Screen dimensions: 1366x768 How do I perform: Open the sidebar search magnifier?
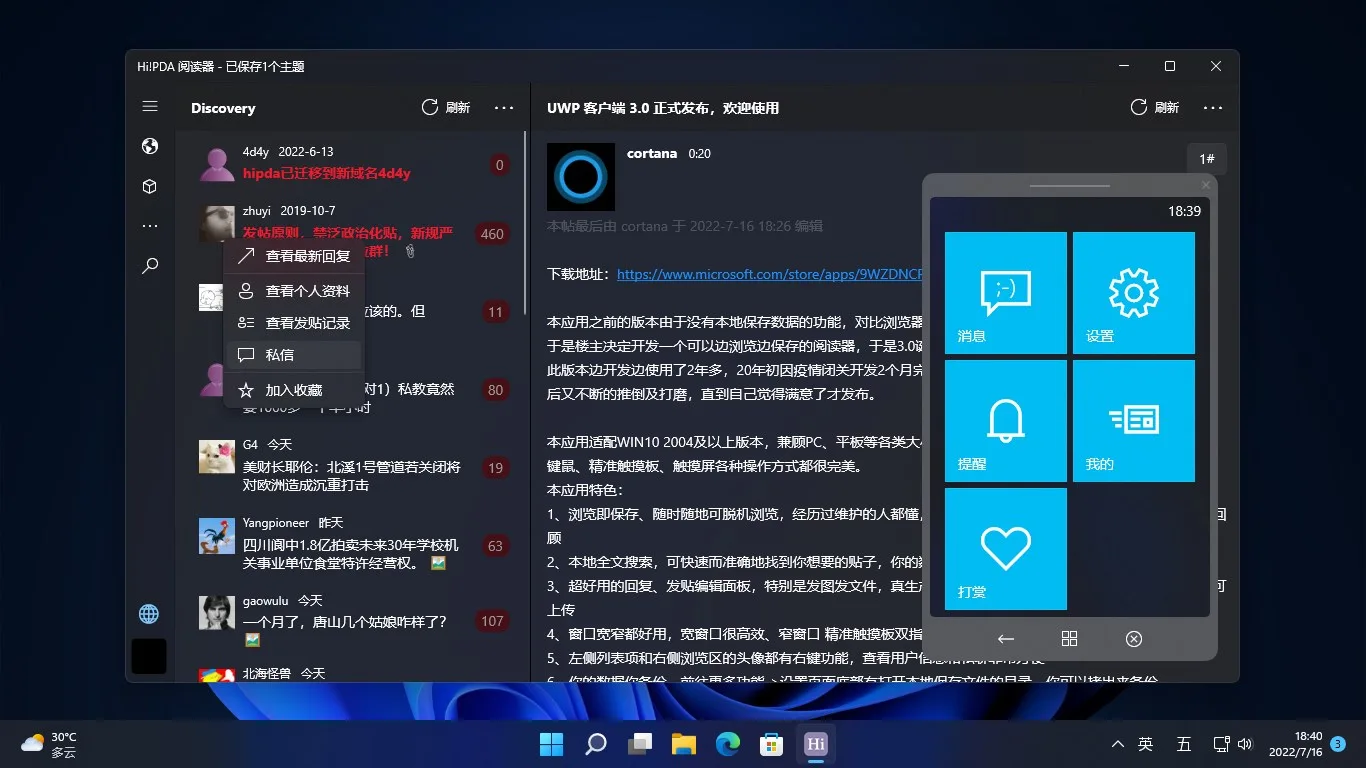[150, 266]
